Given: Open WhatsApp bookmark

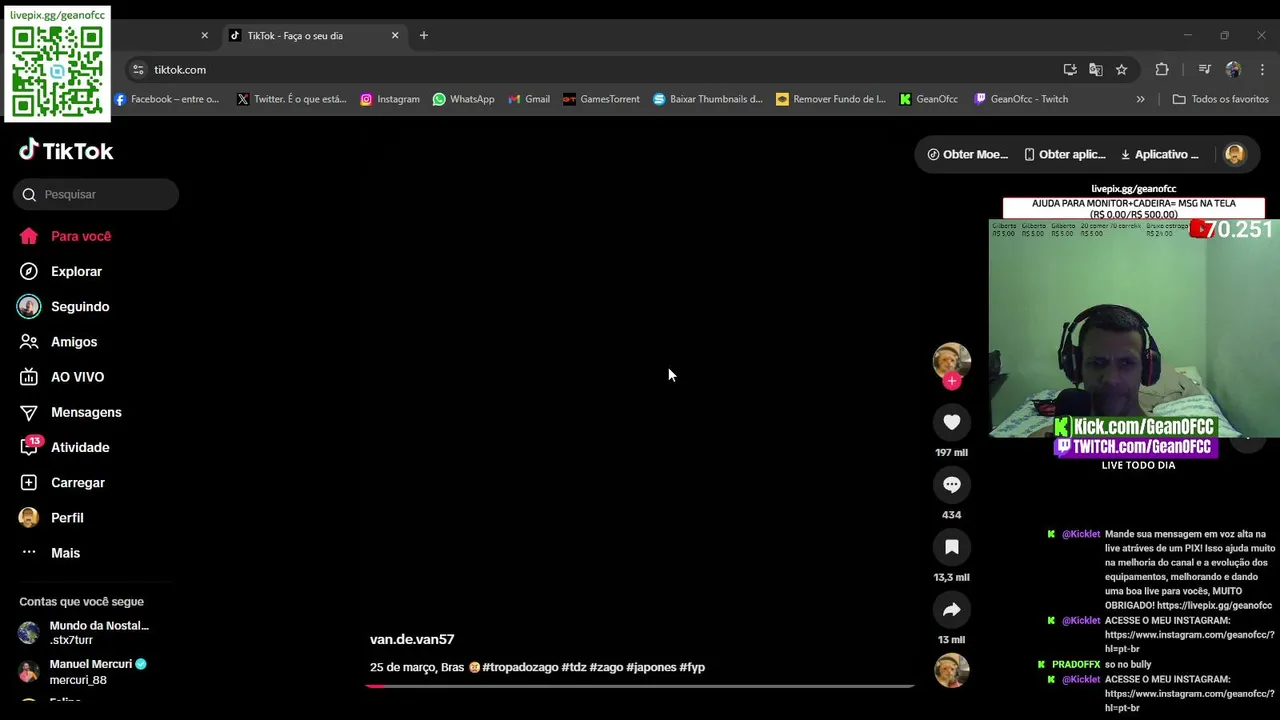Looking at the screenshot, I should pyautogui.click(x=463, y=99).
